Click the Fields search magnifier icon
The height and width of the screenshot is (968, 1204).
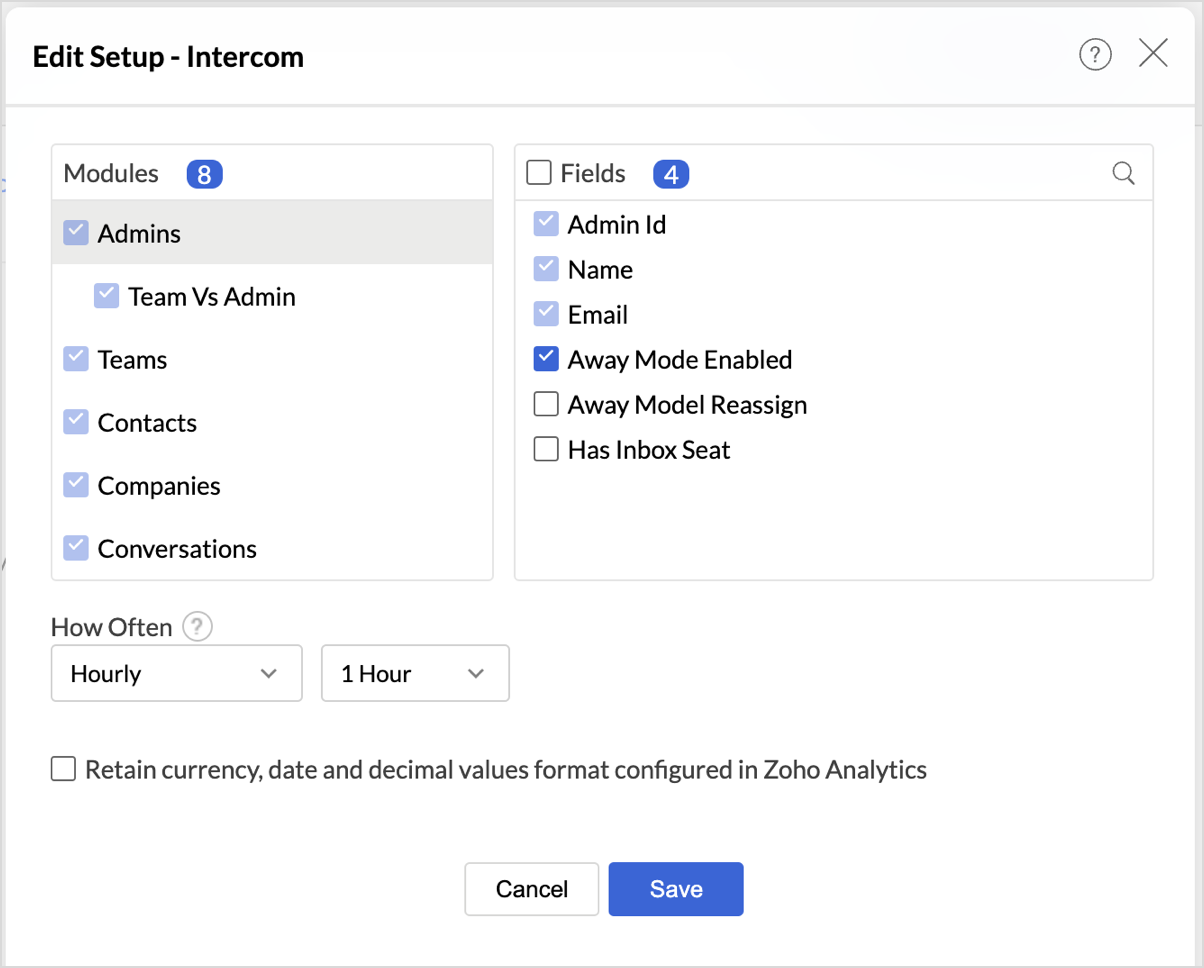tap(1124, 174)
